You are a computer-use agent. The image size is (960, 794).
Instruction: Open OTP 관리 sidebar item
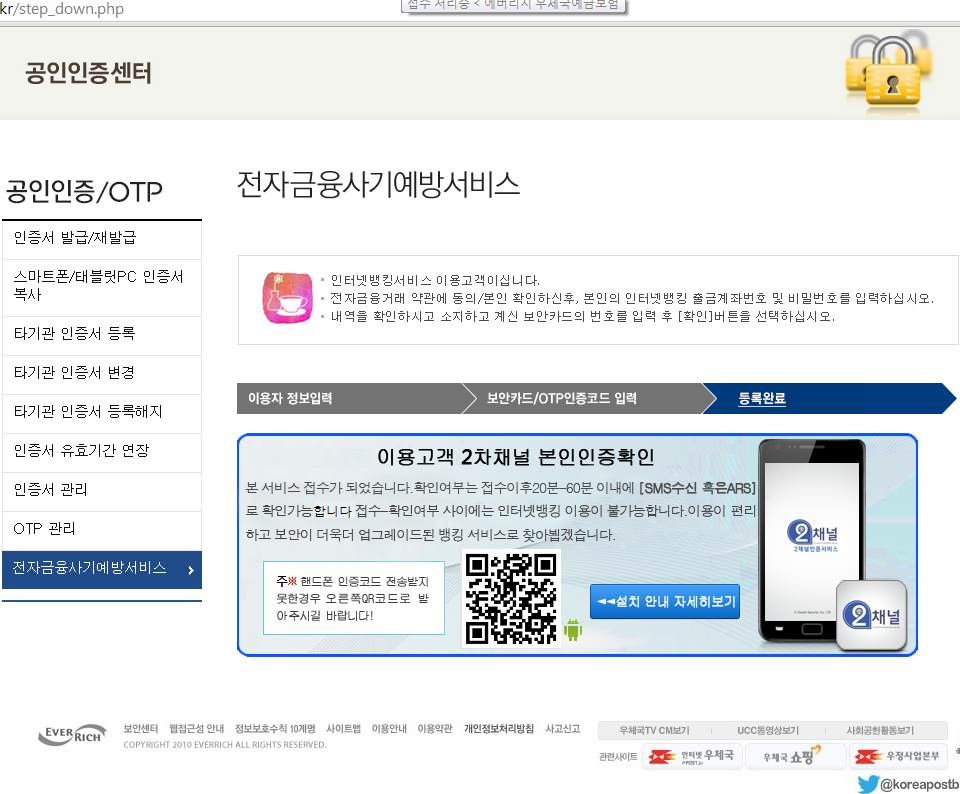point(45,528)
